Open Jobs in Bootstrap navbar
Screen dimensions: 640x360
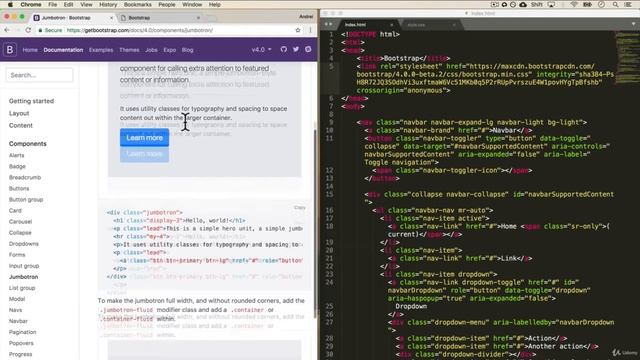pos(151,50)
